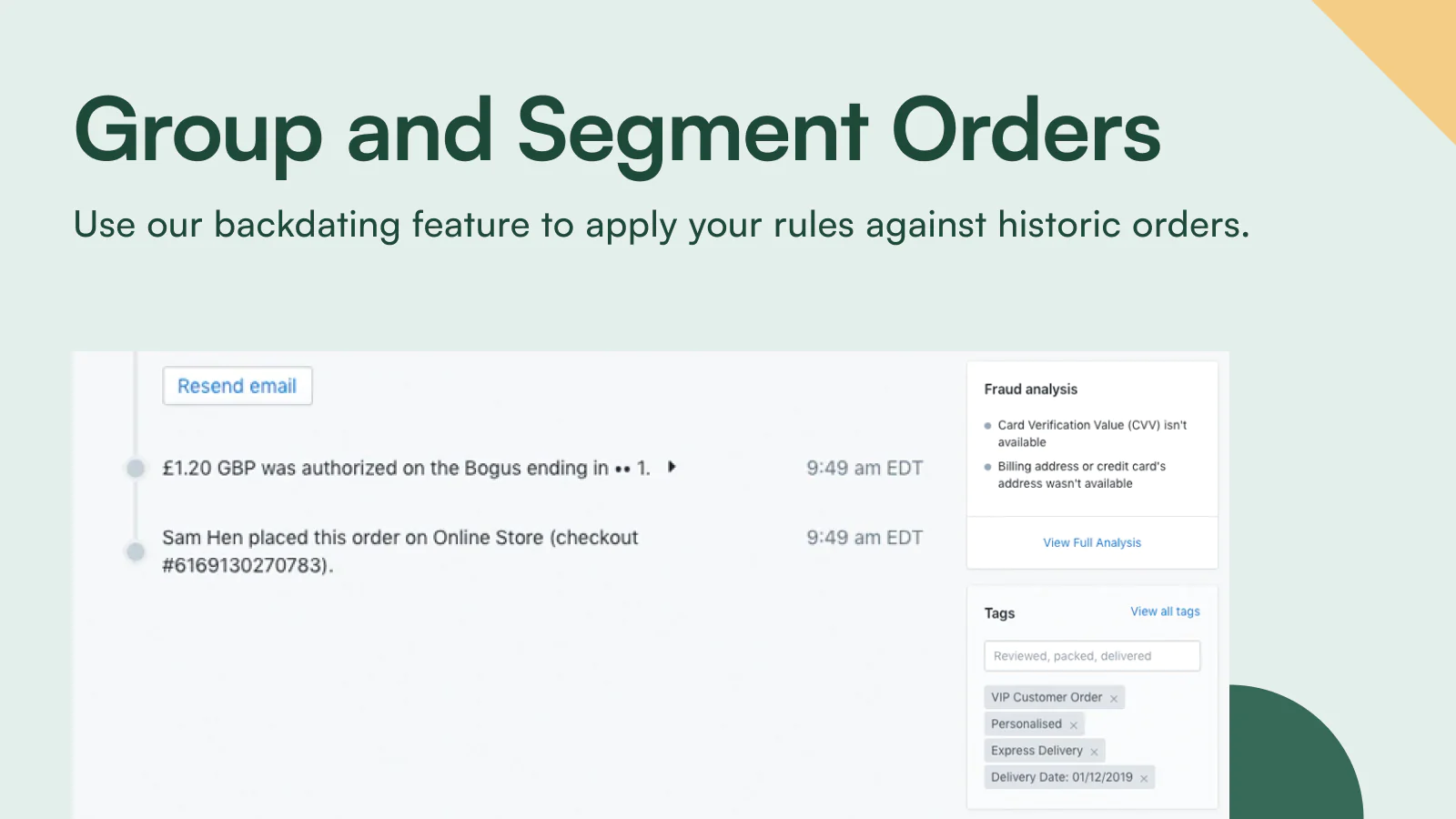
Task: Click the Delivery Date: 01/12/2019 tag
Action: coord(1061,777)
